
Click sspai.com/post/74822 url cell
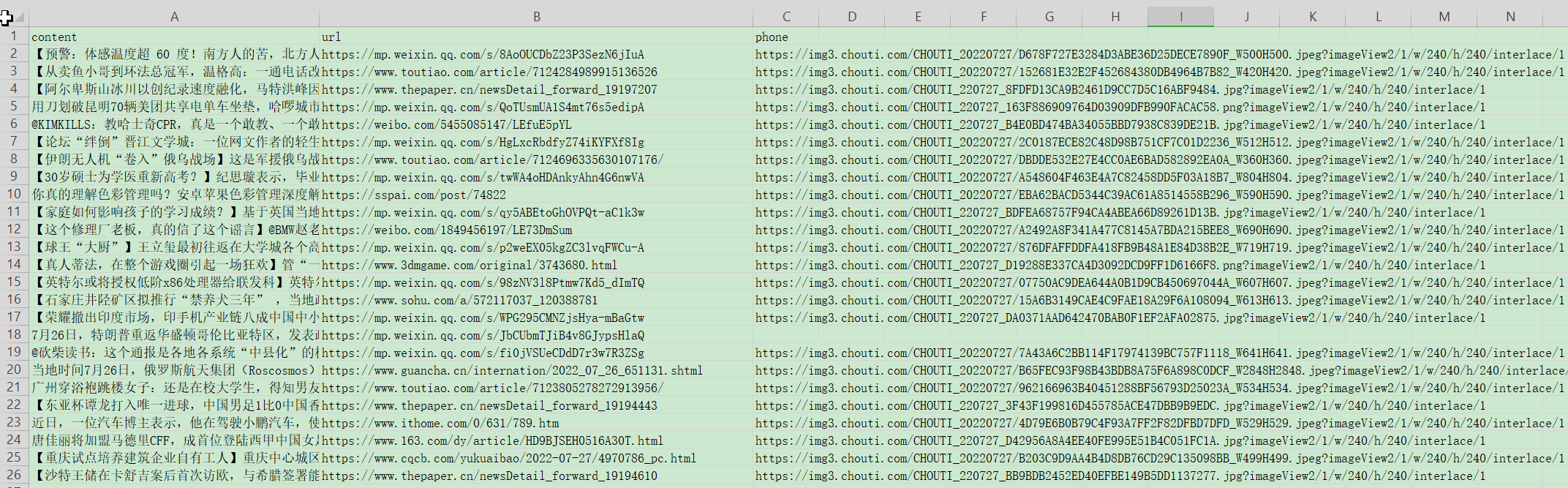(x=536, y=195)
